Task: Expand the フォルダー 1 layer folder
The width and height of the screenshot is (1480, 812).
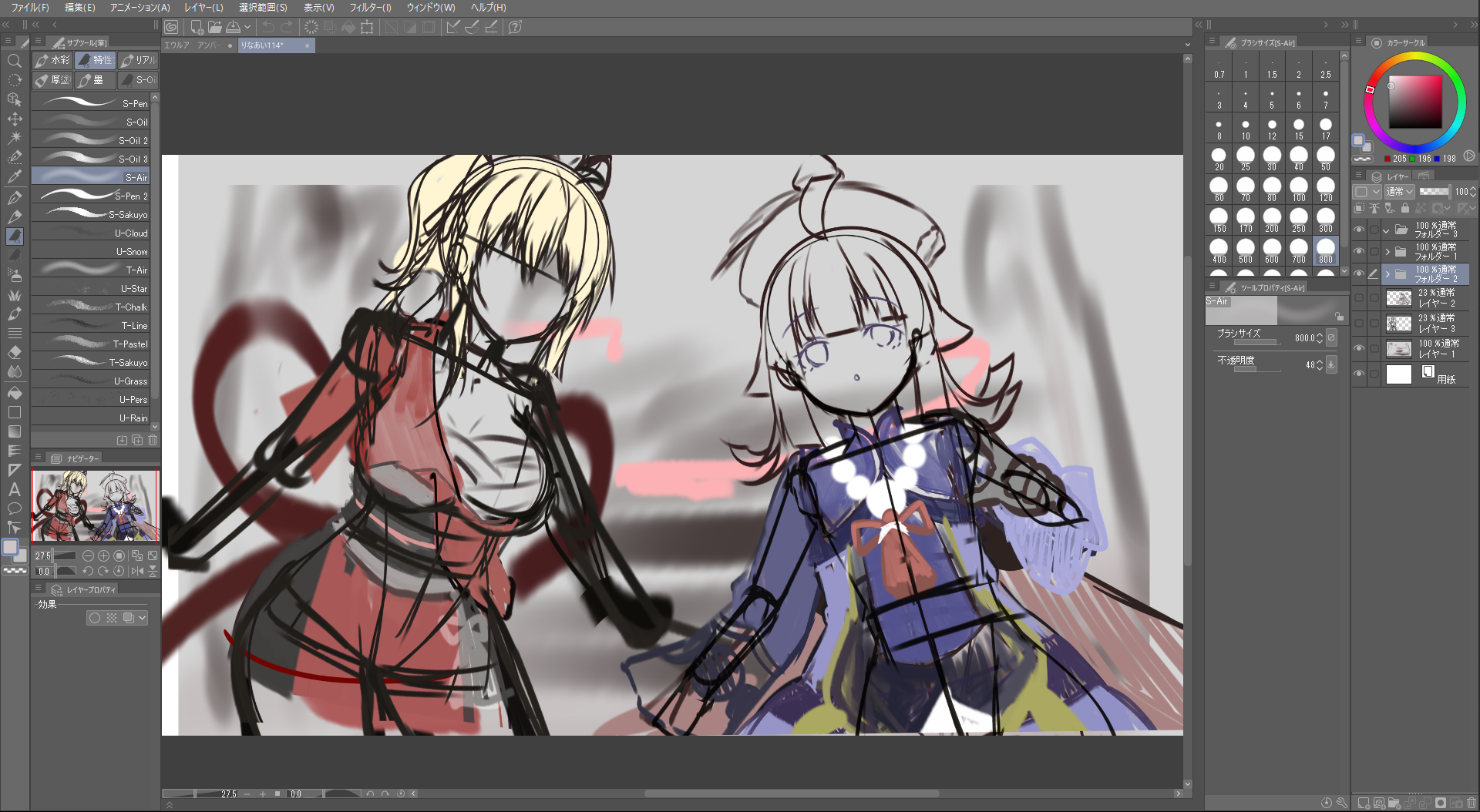Action: click(1387, 252)
